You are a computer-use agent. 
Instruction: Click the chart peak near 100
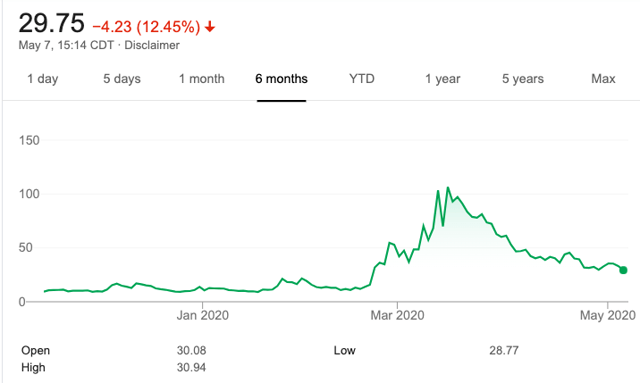click(448, 188)
